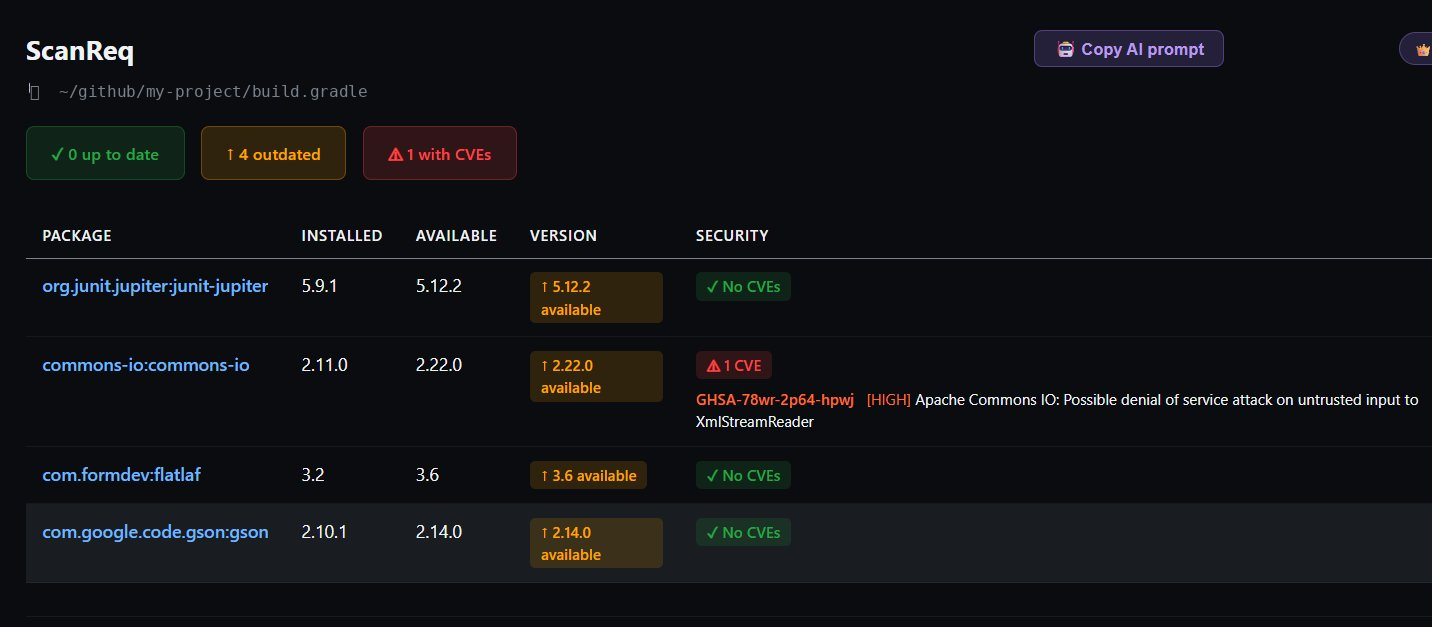1432x627 pixels.
Task: Click the AVAILABLE column header
Action: point(456,236)
